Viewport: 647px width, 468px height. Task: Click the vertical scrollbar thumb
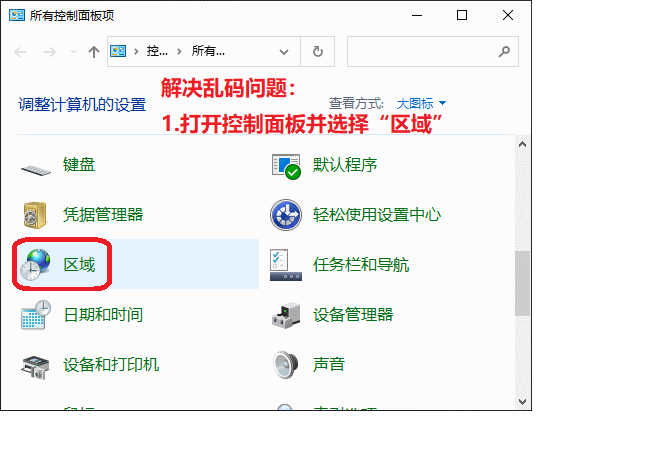[x=522, y=282]
